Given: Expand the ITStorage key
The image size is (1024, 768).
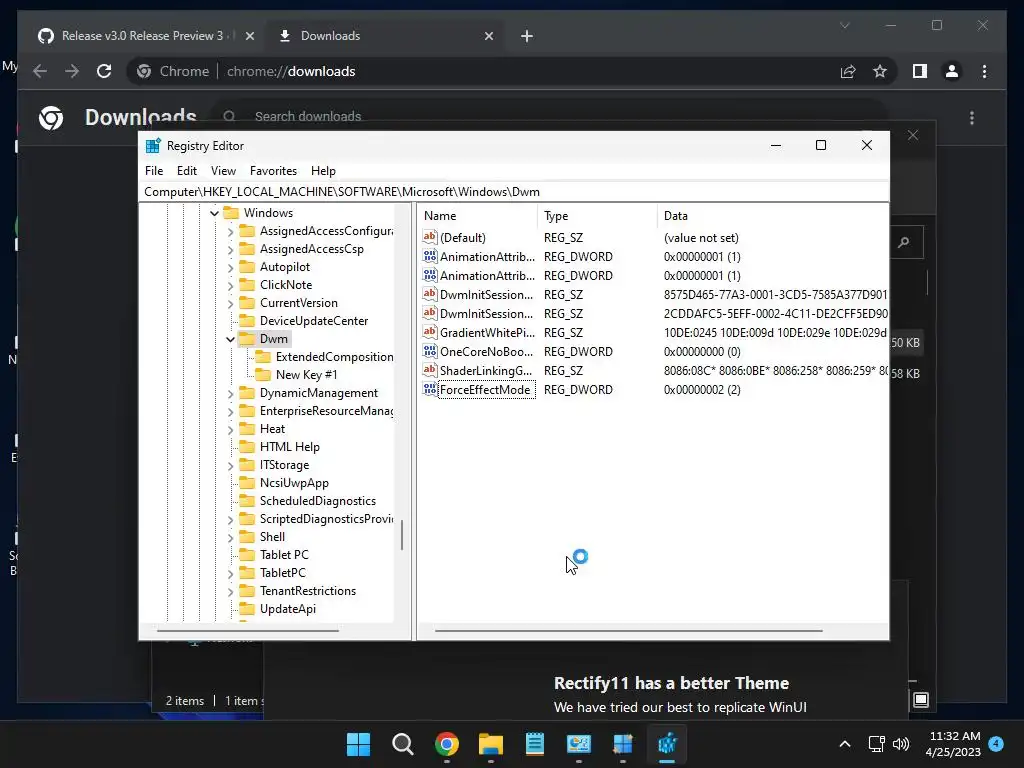Looking at the screenshot, I should pos(230,465).
